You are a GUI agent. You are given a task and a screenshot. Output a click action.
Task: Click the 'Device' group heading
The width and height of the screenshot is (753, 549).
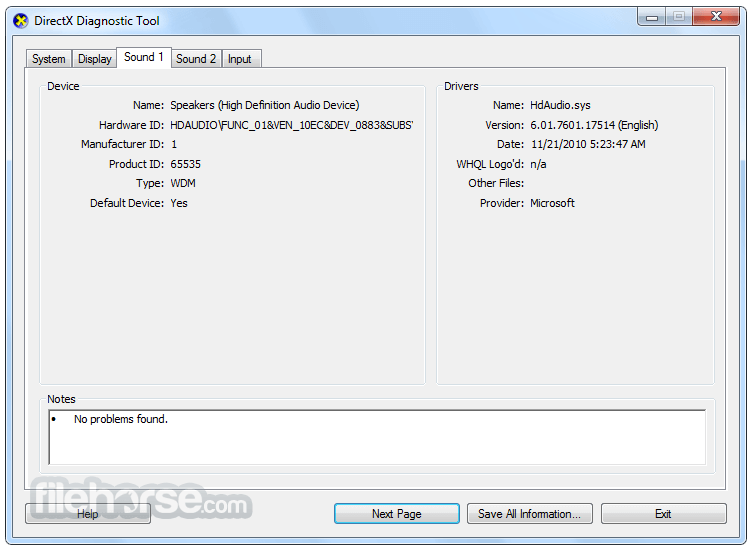pyautogui.click(x=63, y=86)
